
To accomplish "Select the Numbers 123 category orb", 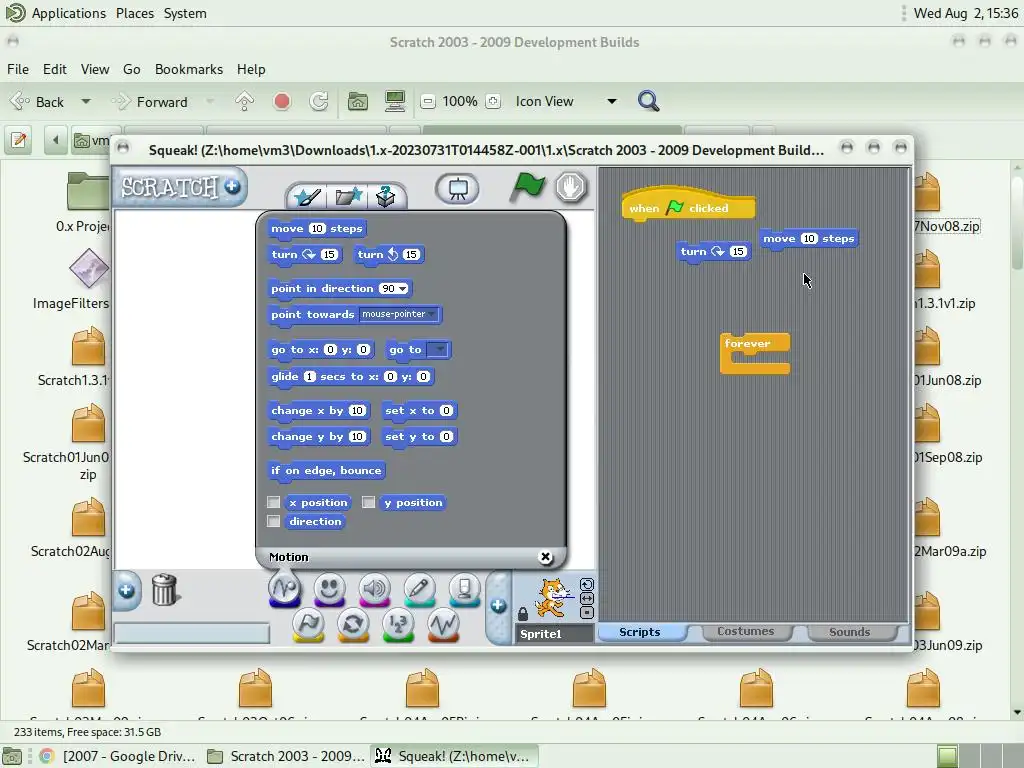I will pyautogui.click(x=398, y=624).
